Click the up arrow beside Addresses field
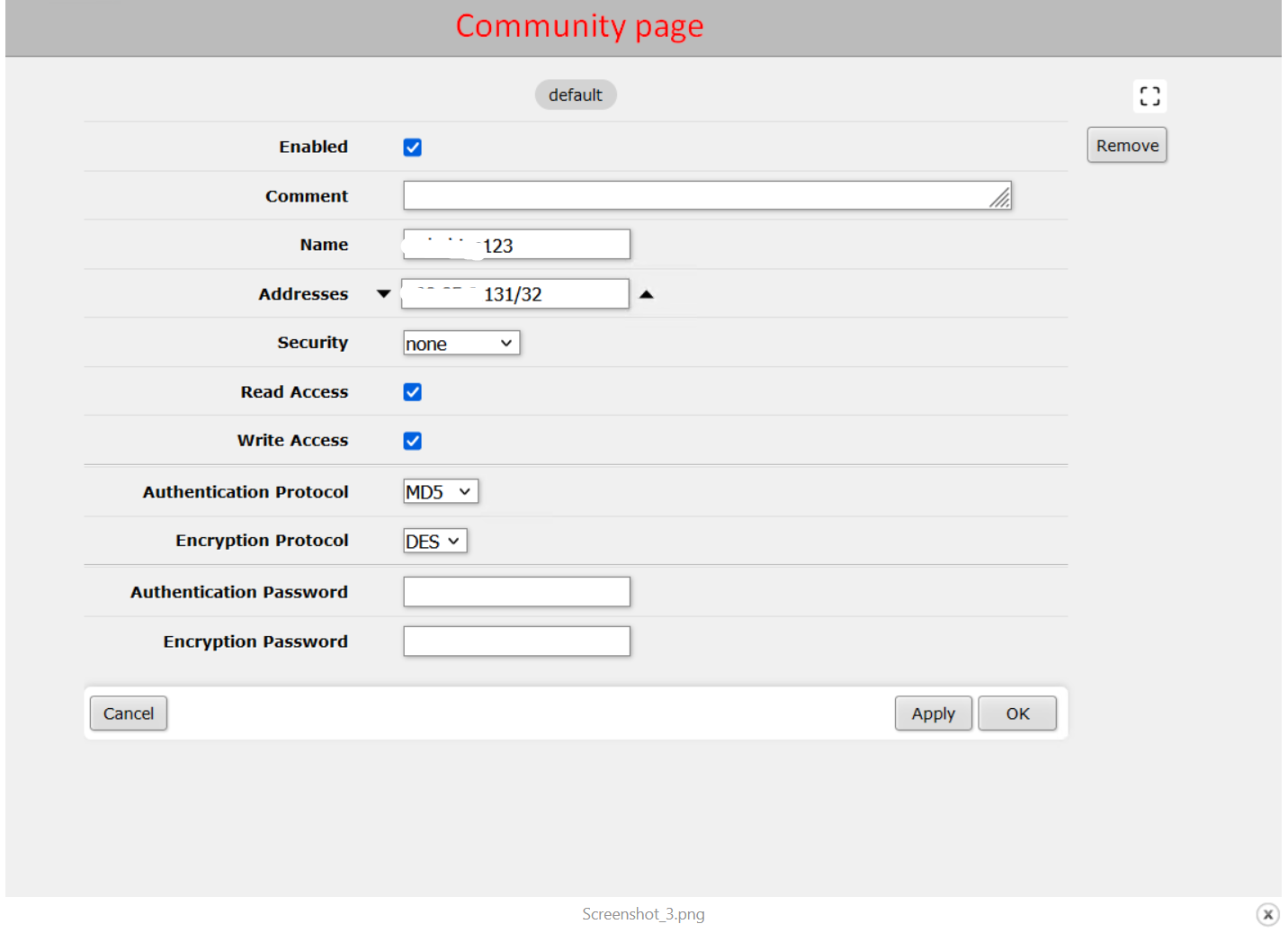 (646, 294)
